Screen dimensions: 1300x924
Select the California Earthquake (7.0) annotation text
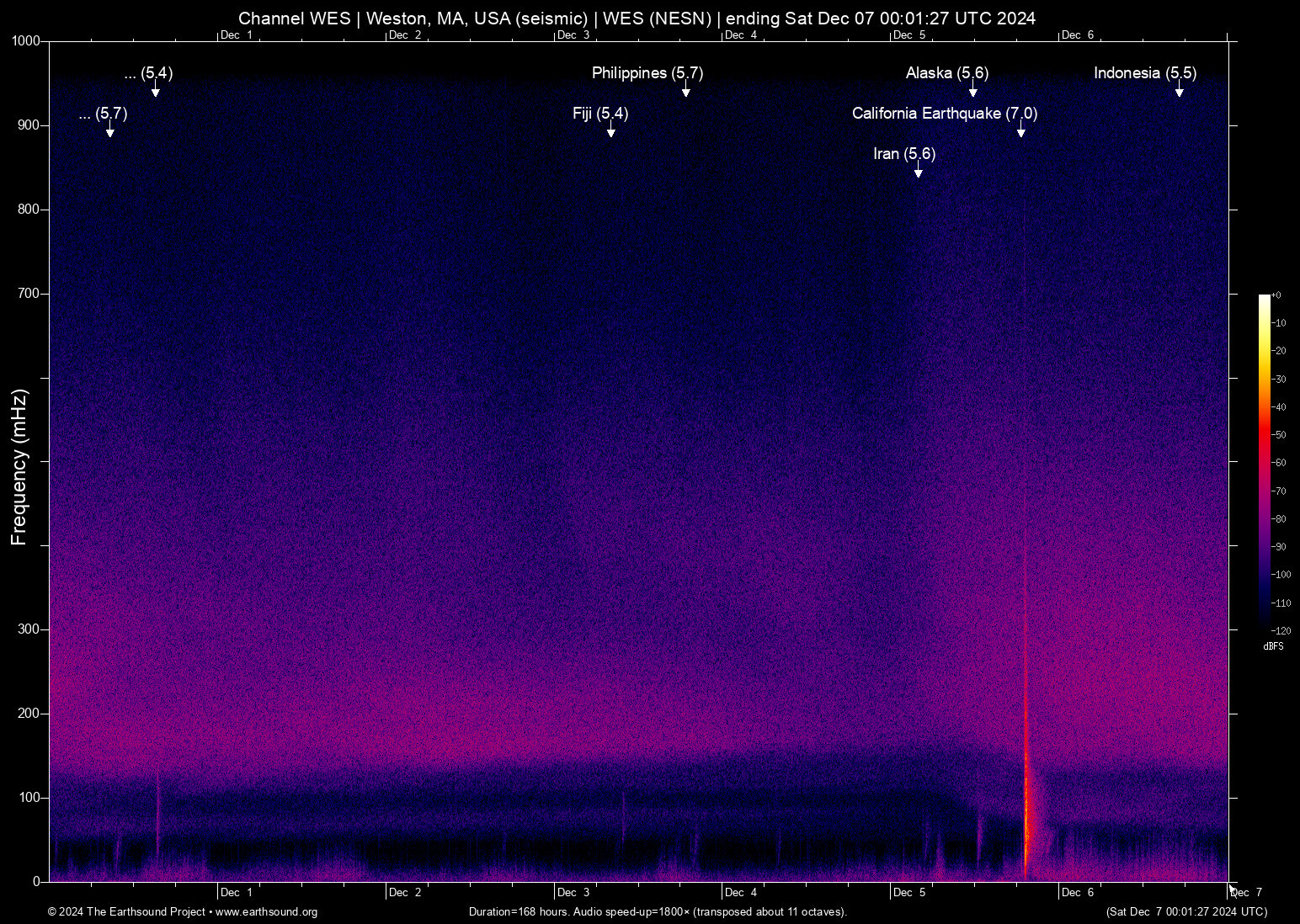pyautogui.click(x=944, y=113)
